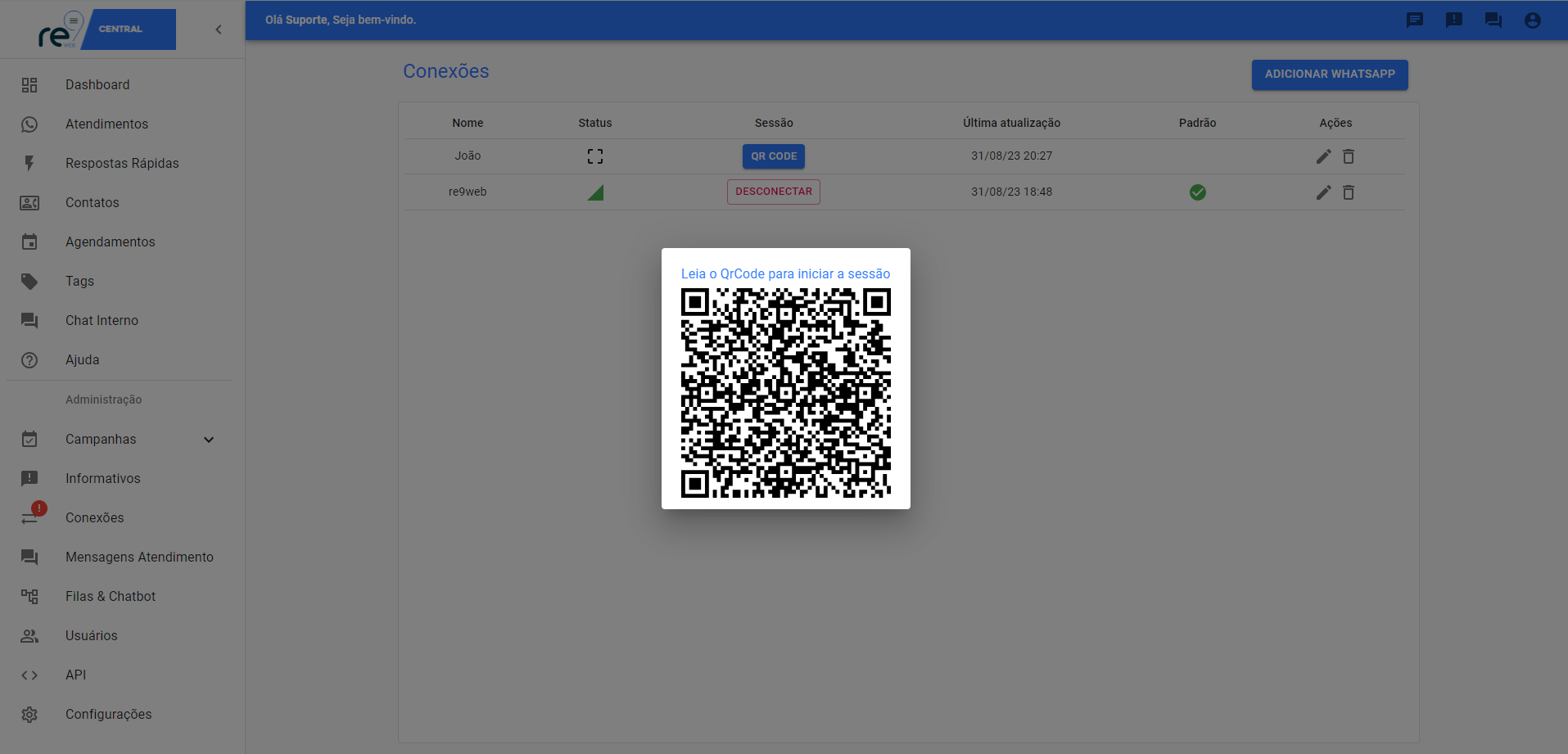Open Agendamentos in the sidebar

click(123, 242)
